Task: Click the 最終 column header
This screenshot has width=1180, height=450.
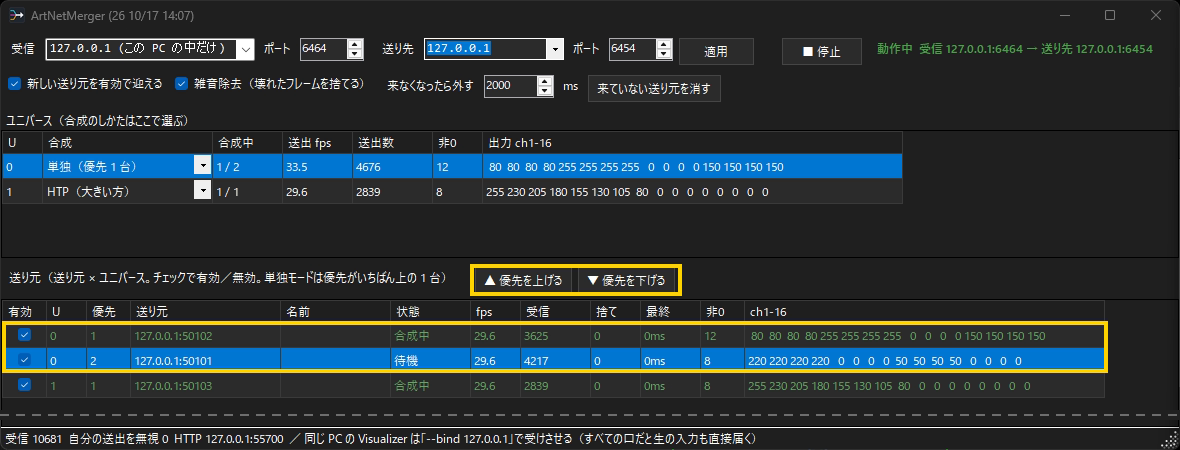Action: coord(669,311)
